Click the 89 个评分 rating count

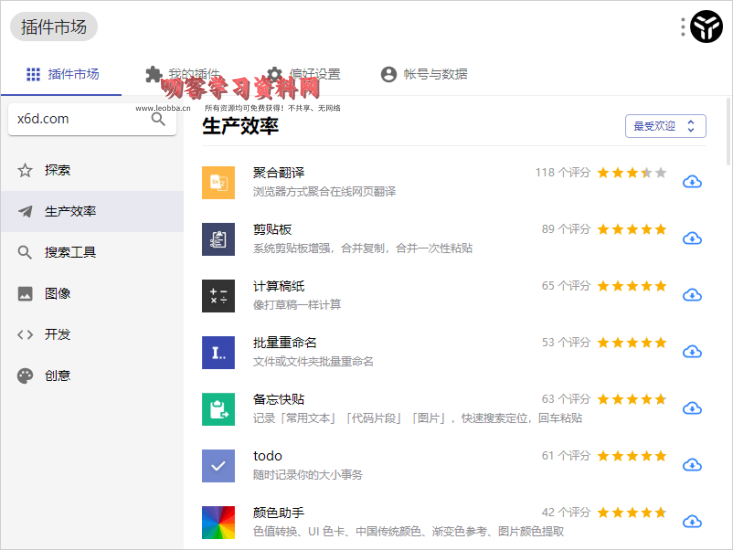pyautogui.click(x=566, y=229)
